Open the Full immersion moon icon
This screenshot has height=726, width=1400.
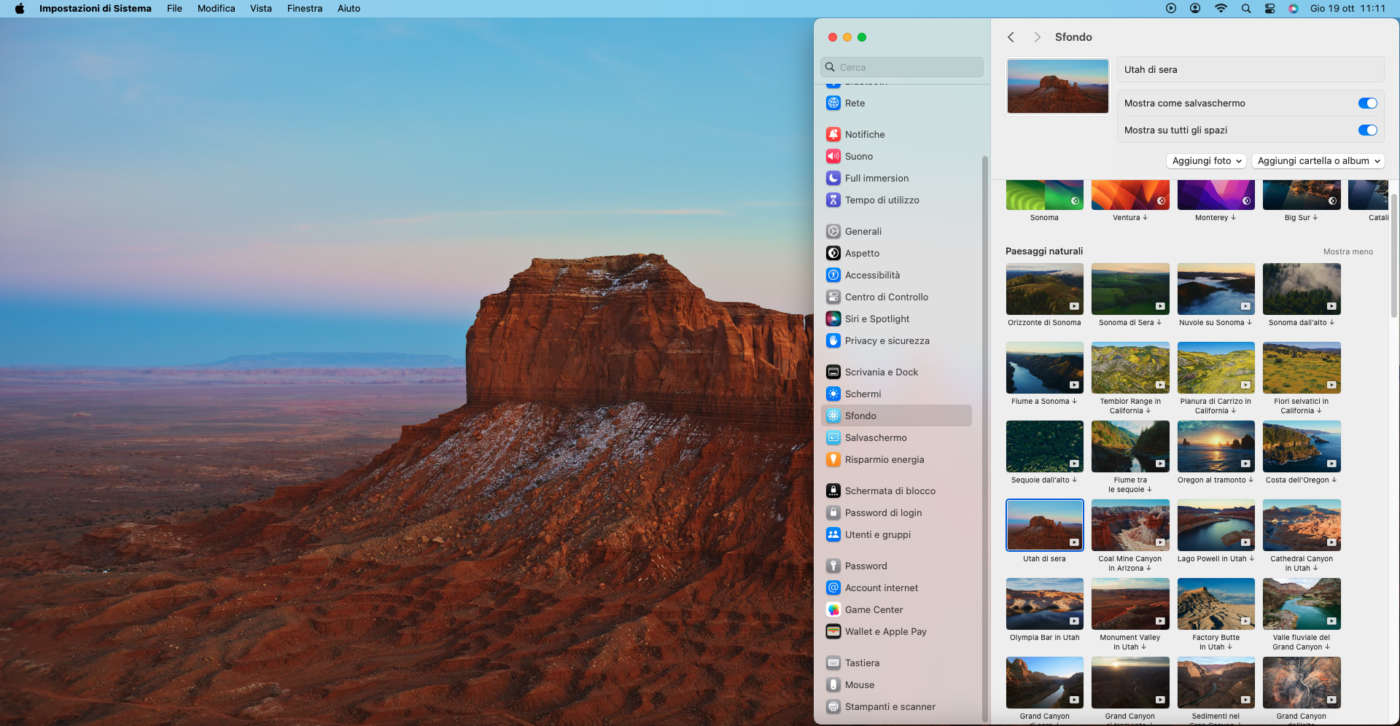(833, 178)
